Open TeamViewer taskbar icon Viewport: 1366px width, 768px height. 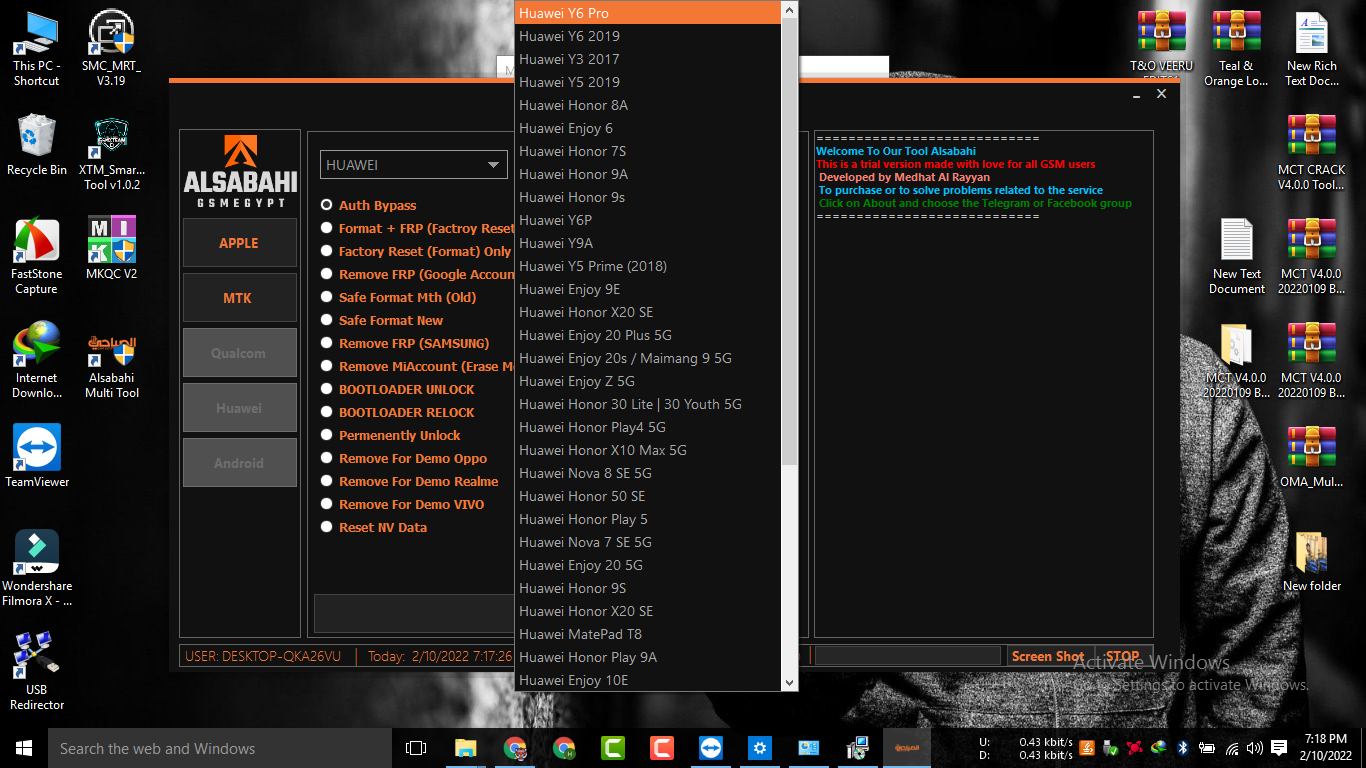(x=711, y=748)
